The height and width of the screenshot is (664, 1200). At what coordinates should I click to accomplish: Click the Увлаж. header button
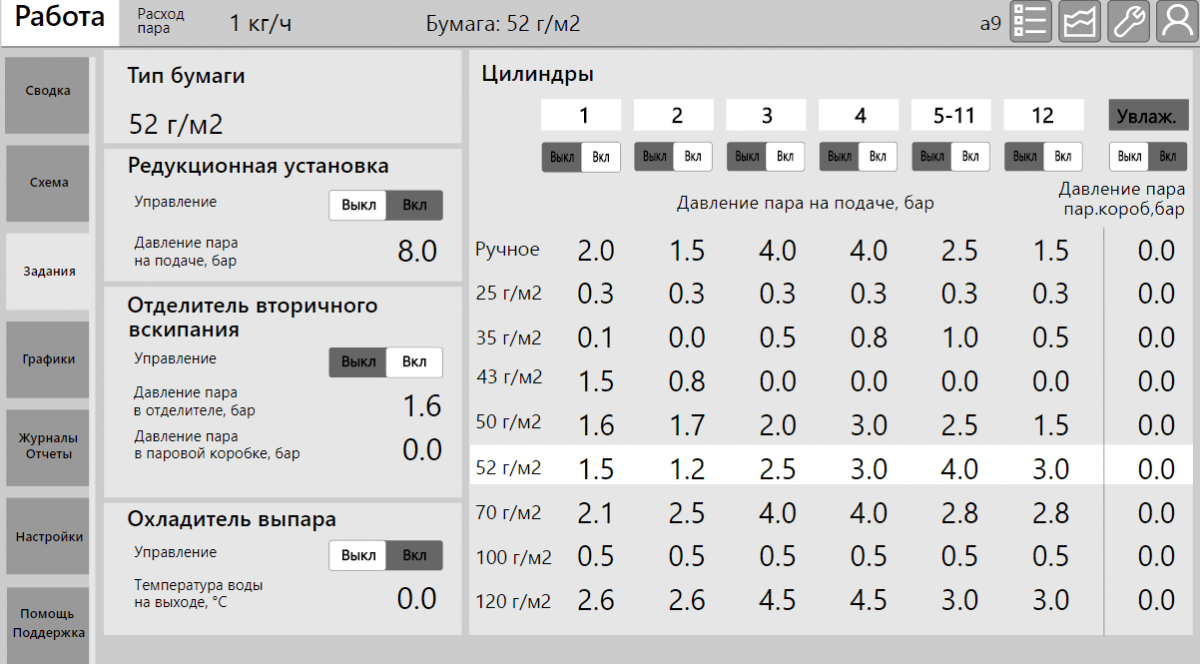coord(1148,116)
